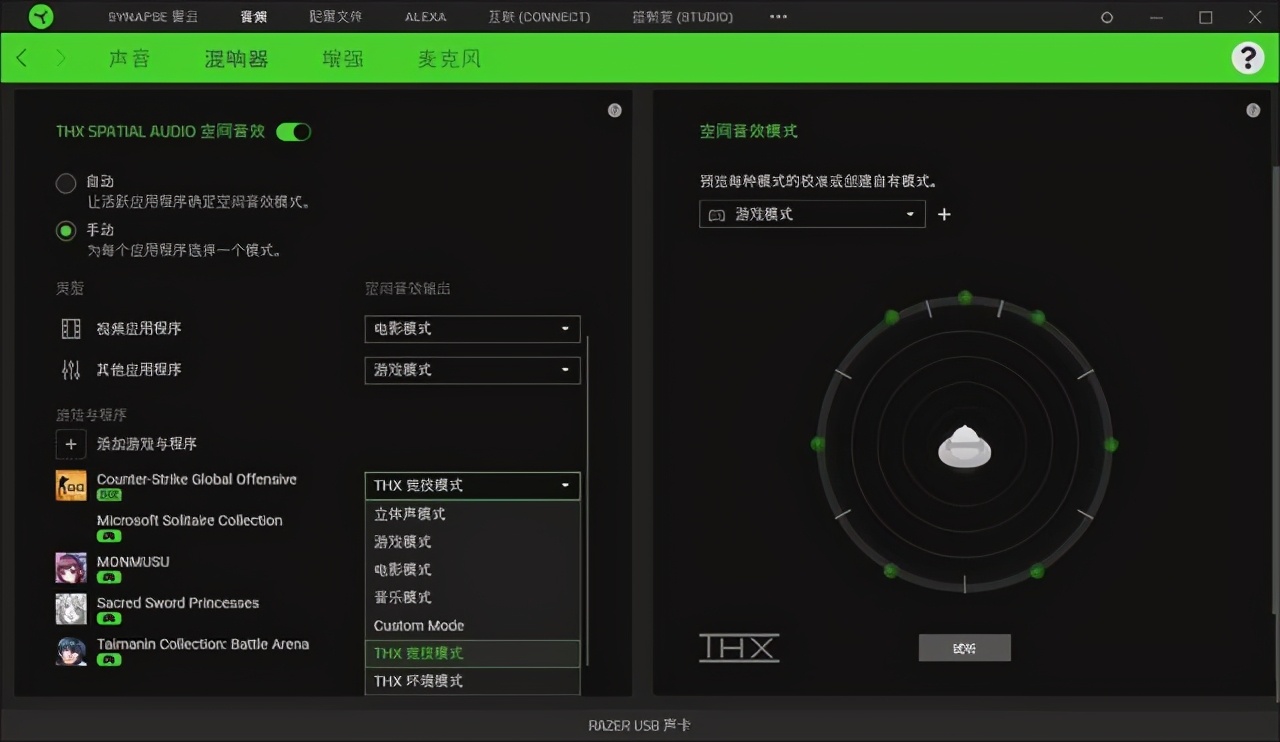
Task: Click the MONMUSU game thumbnail icon
Action: 71,567
